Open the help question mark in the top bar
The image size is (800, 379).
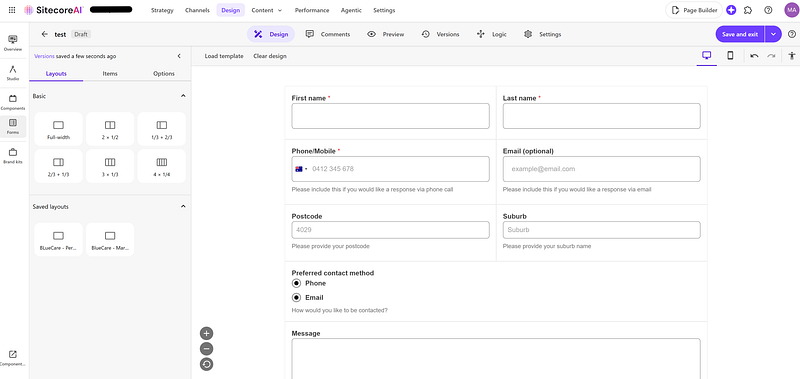point(768,10)
